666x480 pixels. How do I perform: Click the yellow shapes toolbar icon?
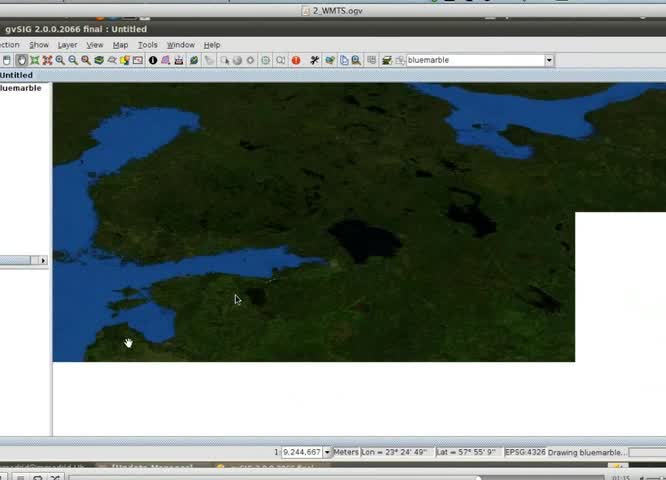click(x=125, y=60)
